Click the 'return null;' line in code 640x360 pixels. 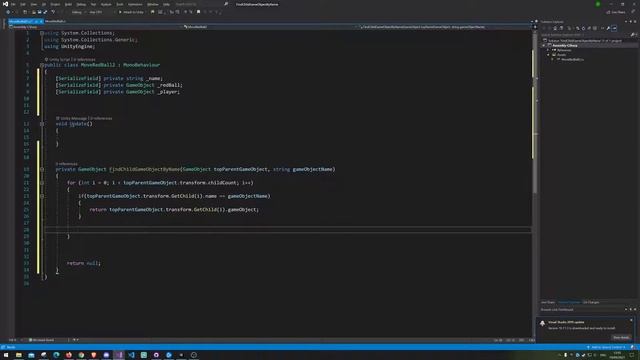pos(84,263)
